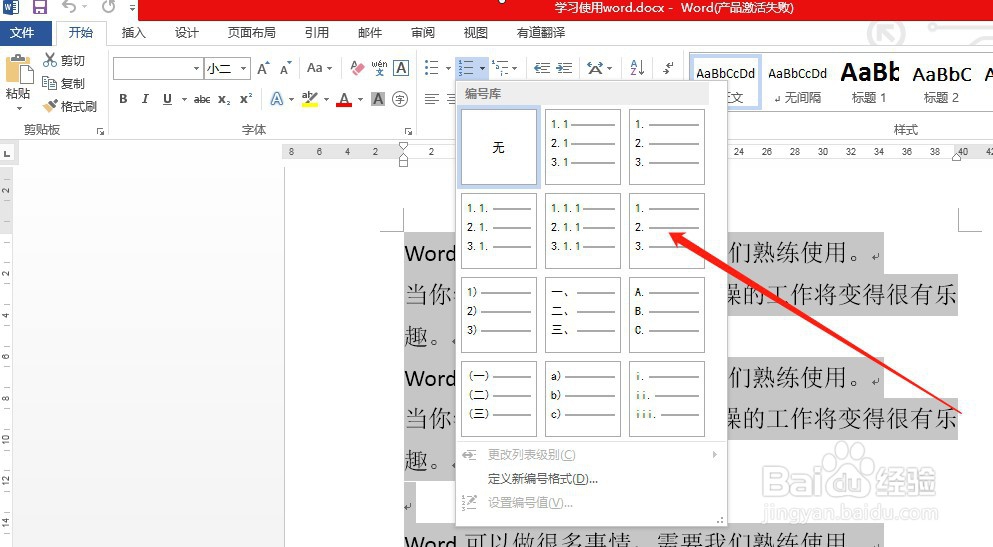Click the Sort A-Z icon
Image resolution: width=993 pixels, height=547 pixels.
pos(637,68)
